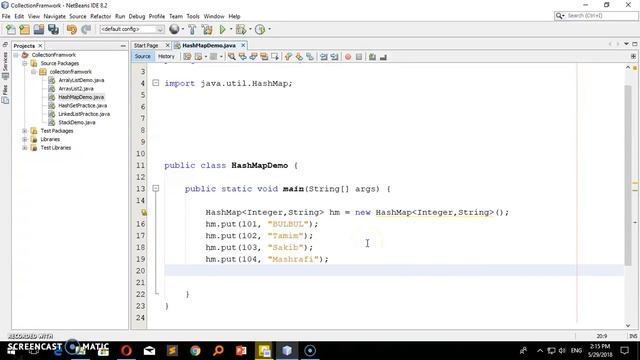Click the Previous Bookmark icon
Screen dimensions: 640x360
click(289, 57)
